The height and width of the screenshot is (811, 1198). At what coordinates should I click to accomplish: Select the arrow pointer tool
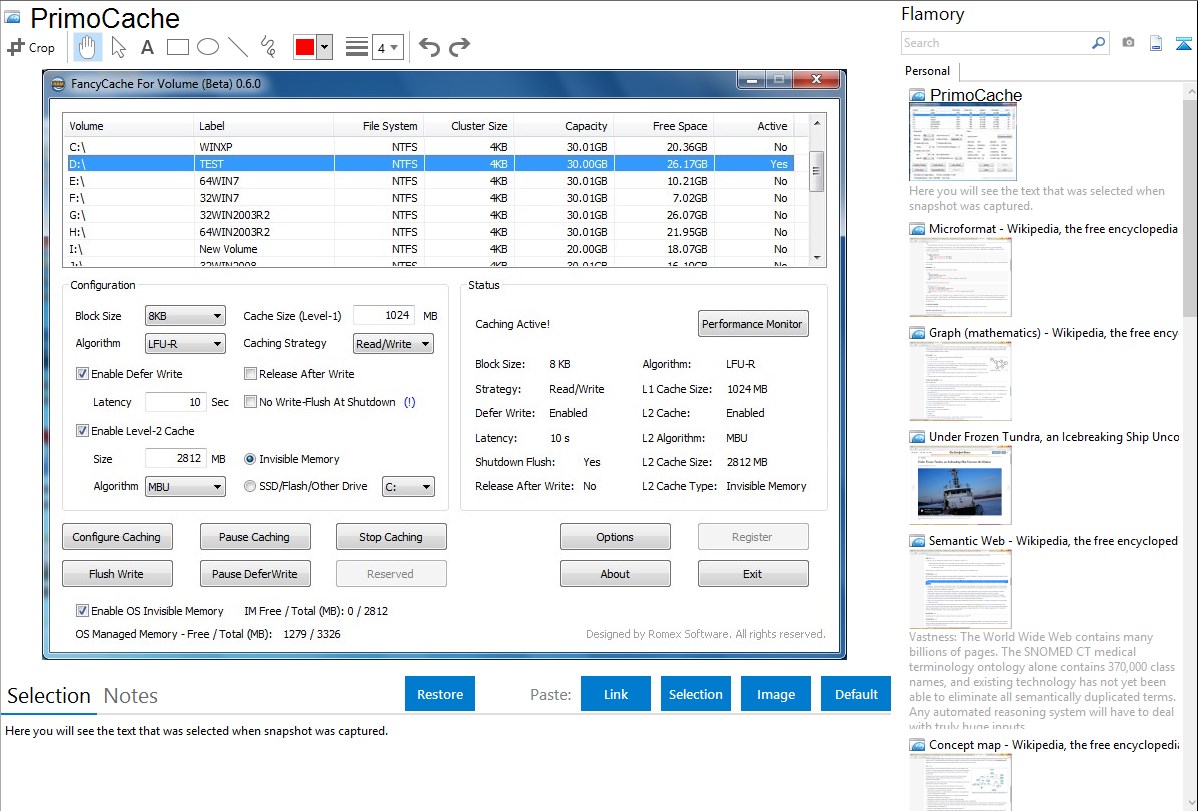pos(118,47)
